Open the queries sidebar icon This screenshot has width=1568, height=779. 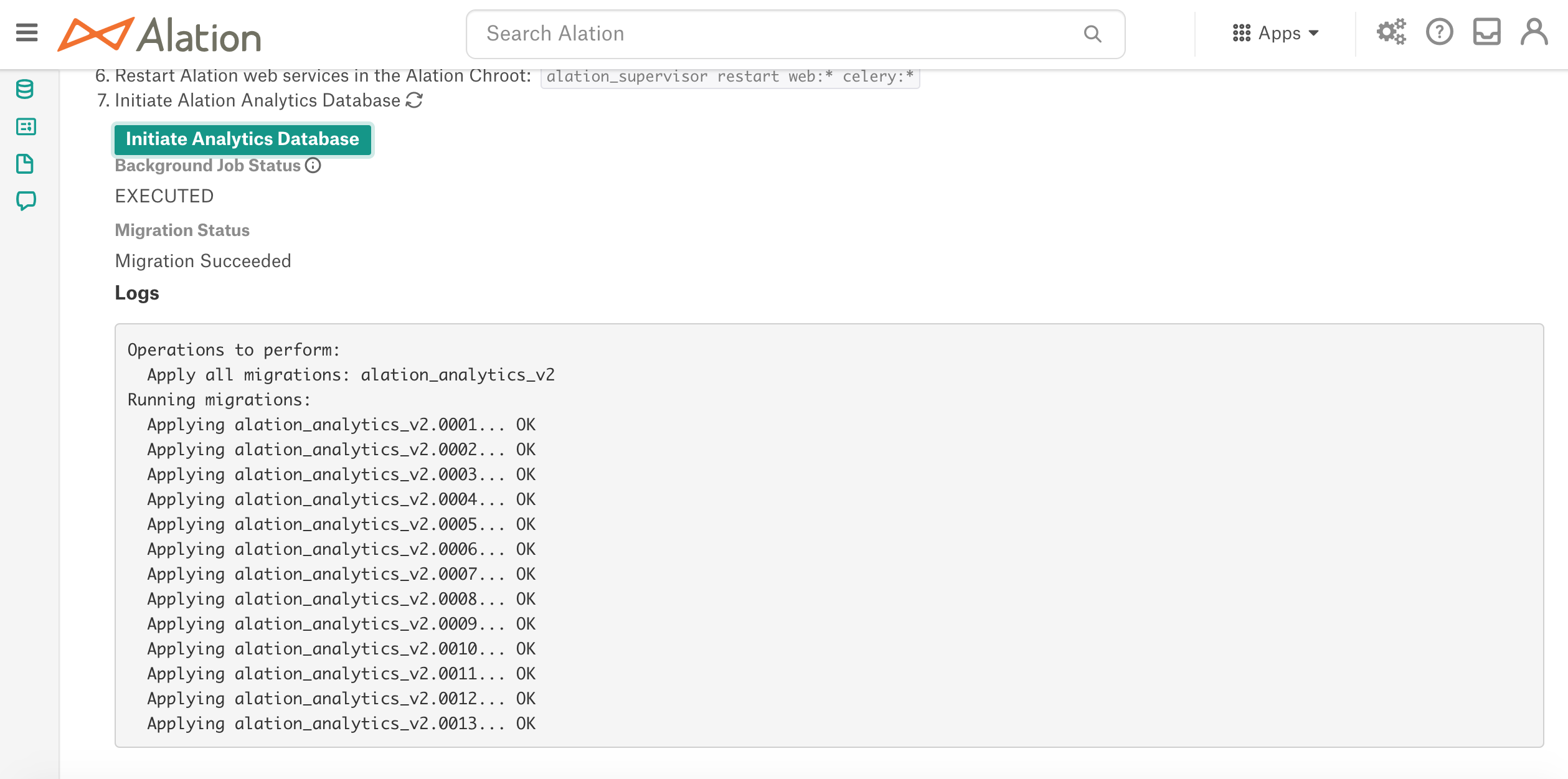point(26,126)
